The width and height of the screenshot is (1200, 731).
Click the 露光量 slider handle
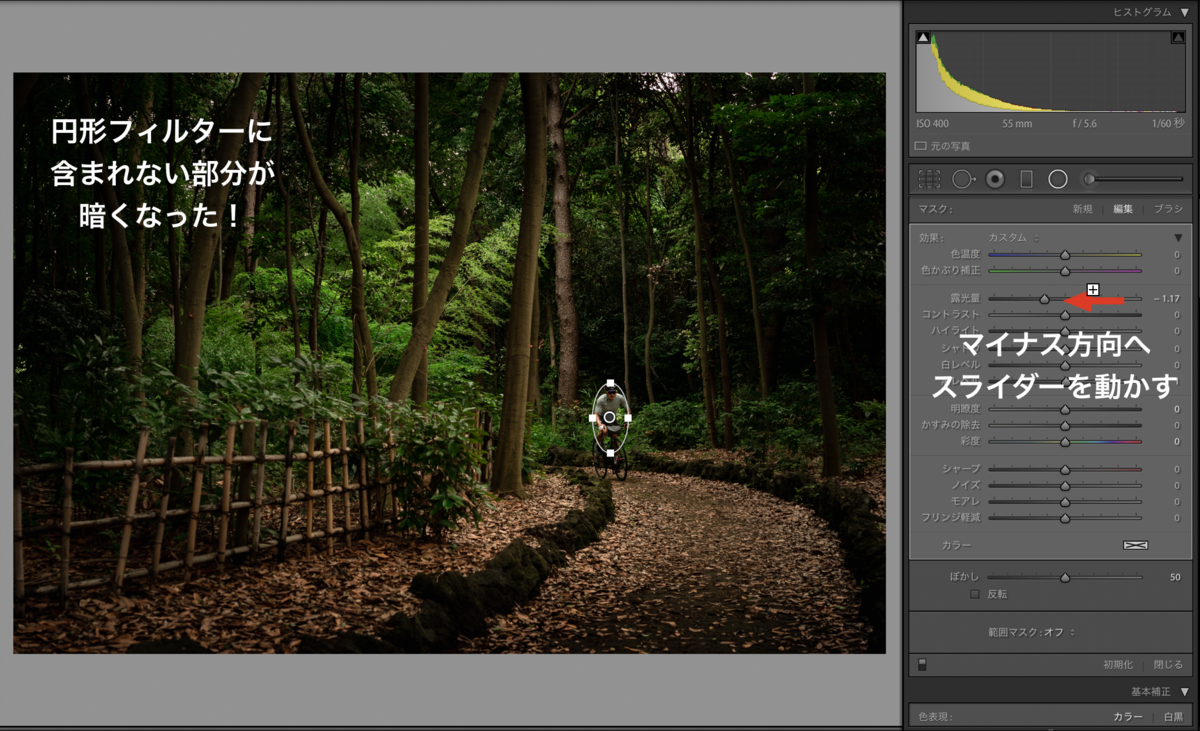[x=1044, y=299]
